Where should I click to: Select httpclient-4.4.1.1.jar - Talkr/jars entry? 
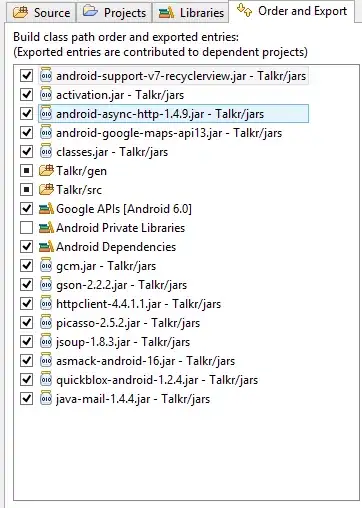click(139, 304)
